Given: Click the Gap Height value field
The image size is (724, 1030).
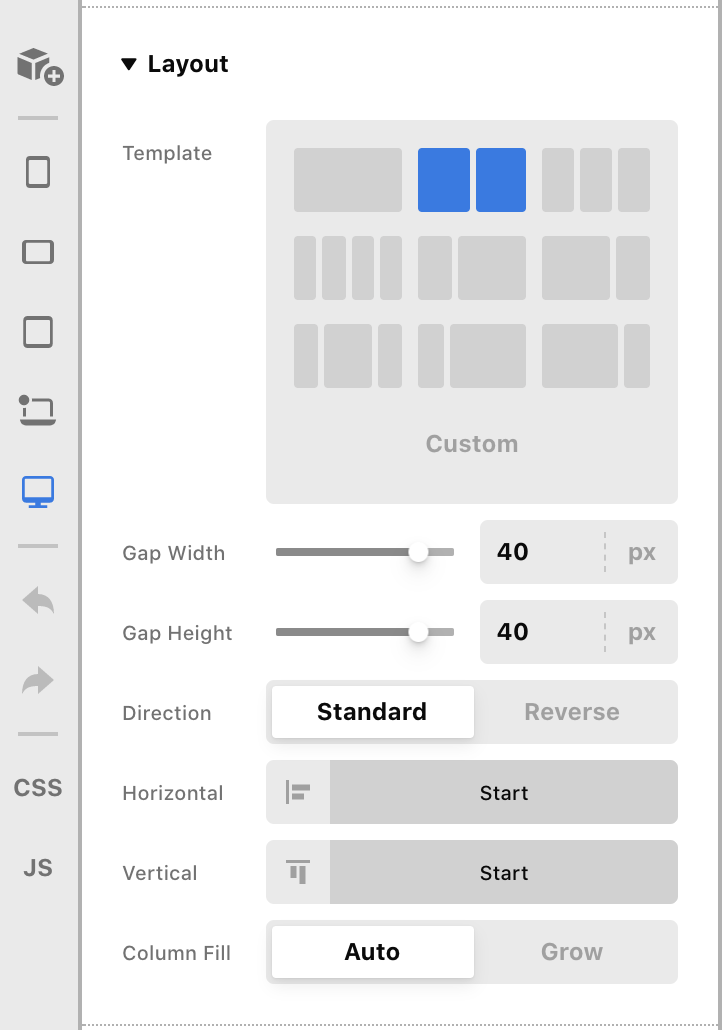Looking at the screenshot, I should pyautogui.click(x=540, y=632).
